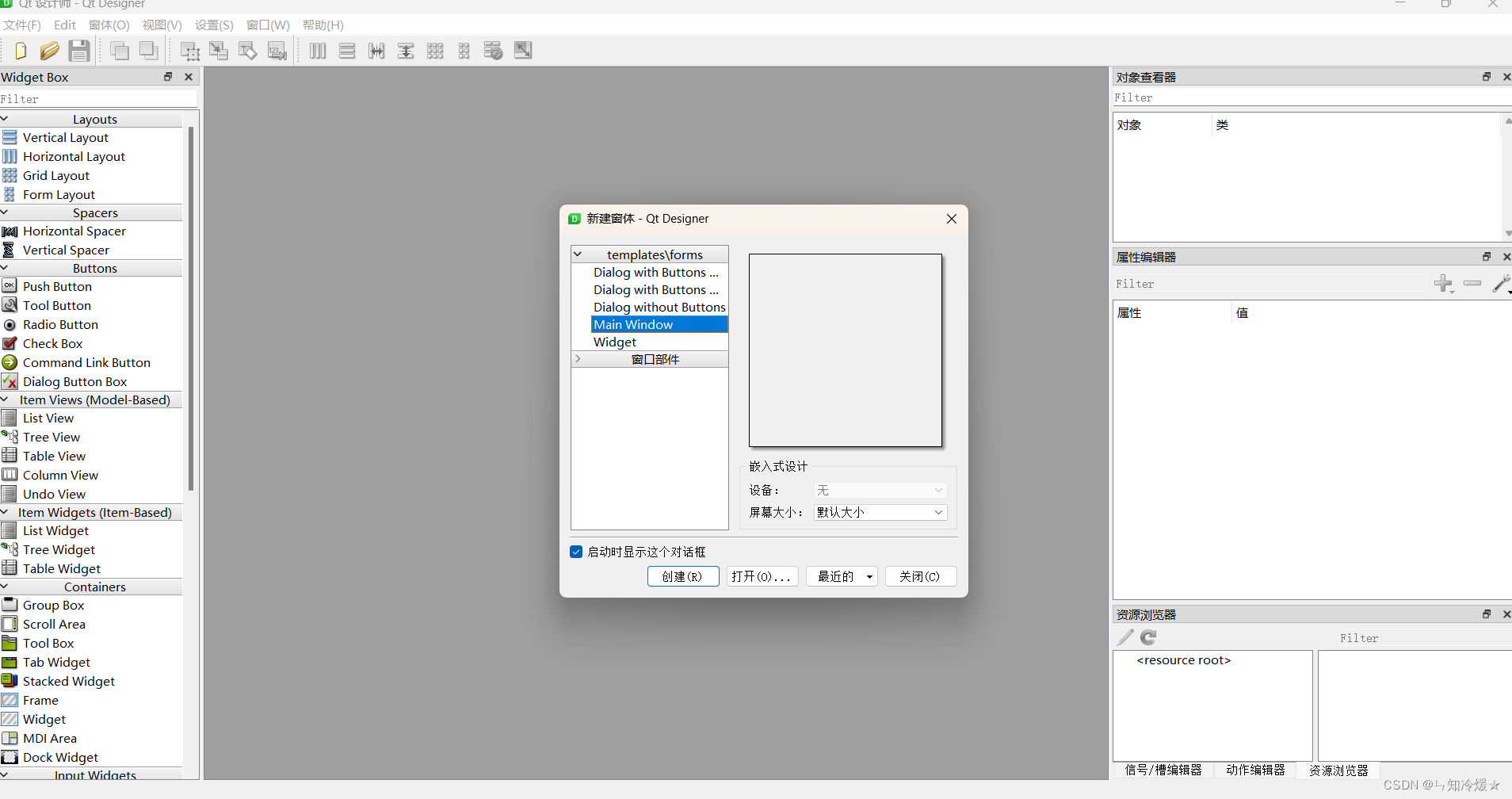Open the 文件(F) menu
This screenshot has height=799, width=1512.
pos(21,25)
